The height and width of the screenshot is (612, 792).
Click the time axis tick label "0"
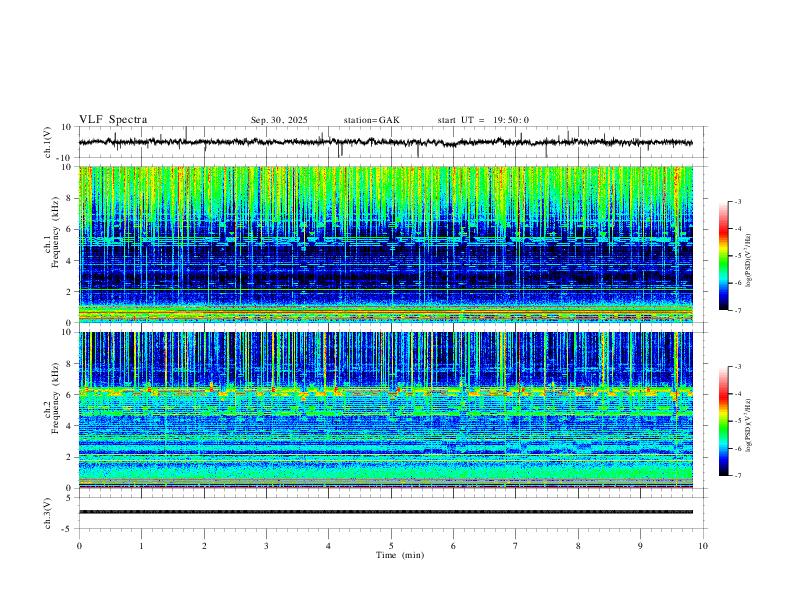tap(79, 546)
